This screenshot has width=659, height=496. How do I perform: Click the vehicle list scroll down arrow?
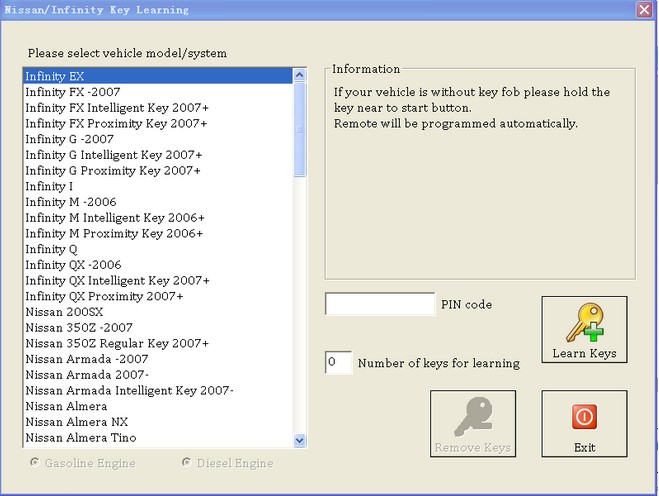click(300, 441)
